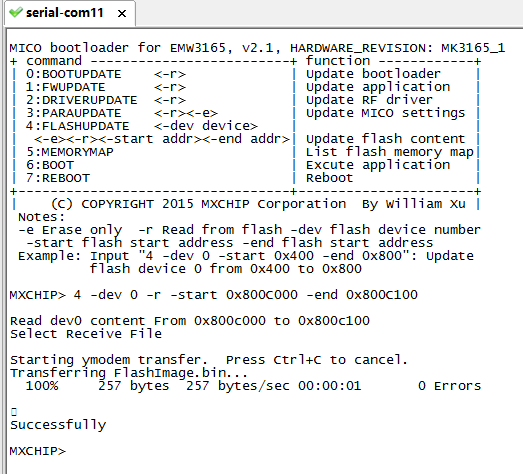Click the MICO bootloader header line

click(257, 48)
